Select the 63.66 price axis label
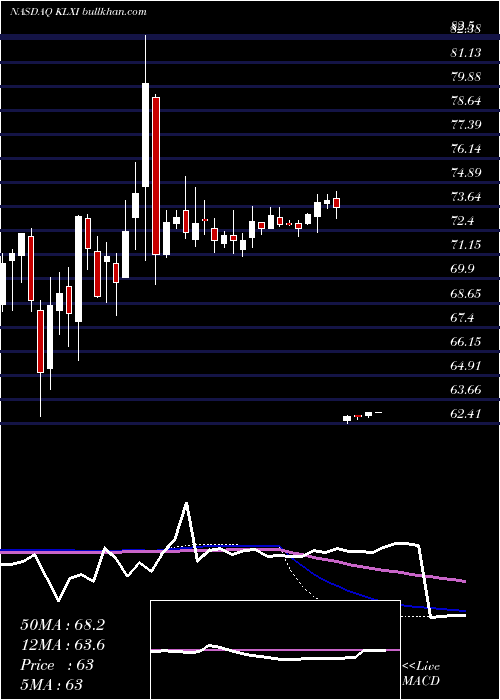 [x=466, y=390]
